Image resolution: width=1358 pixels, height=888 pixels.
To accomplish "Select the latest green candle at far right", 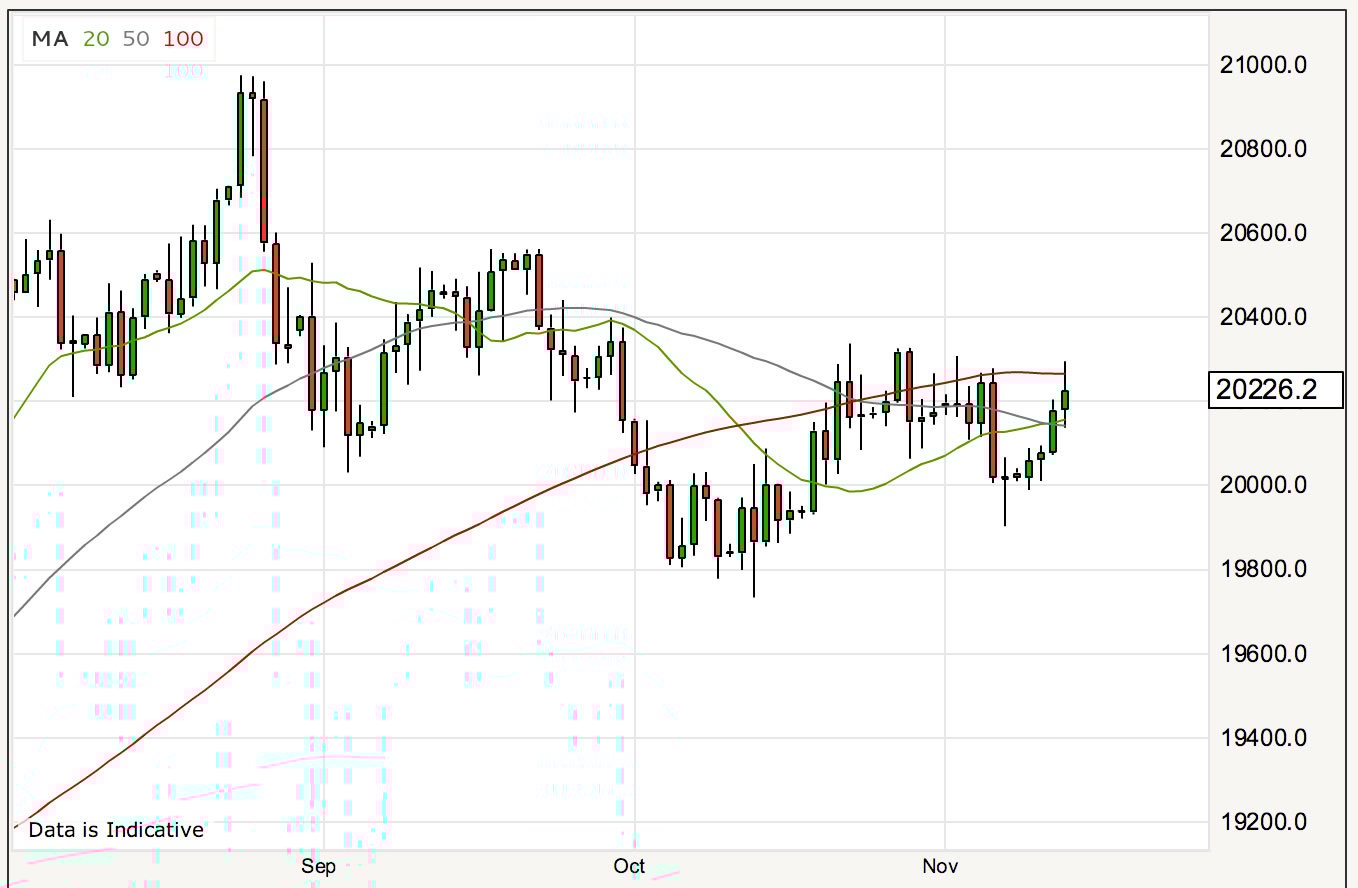I will click(x=1065, y=399).
